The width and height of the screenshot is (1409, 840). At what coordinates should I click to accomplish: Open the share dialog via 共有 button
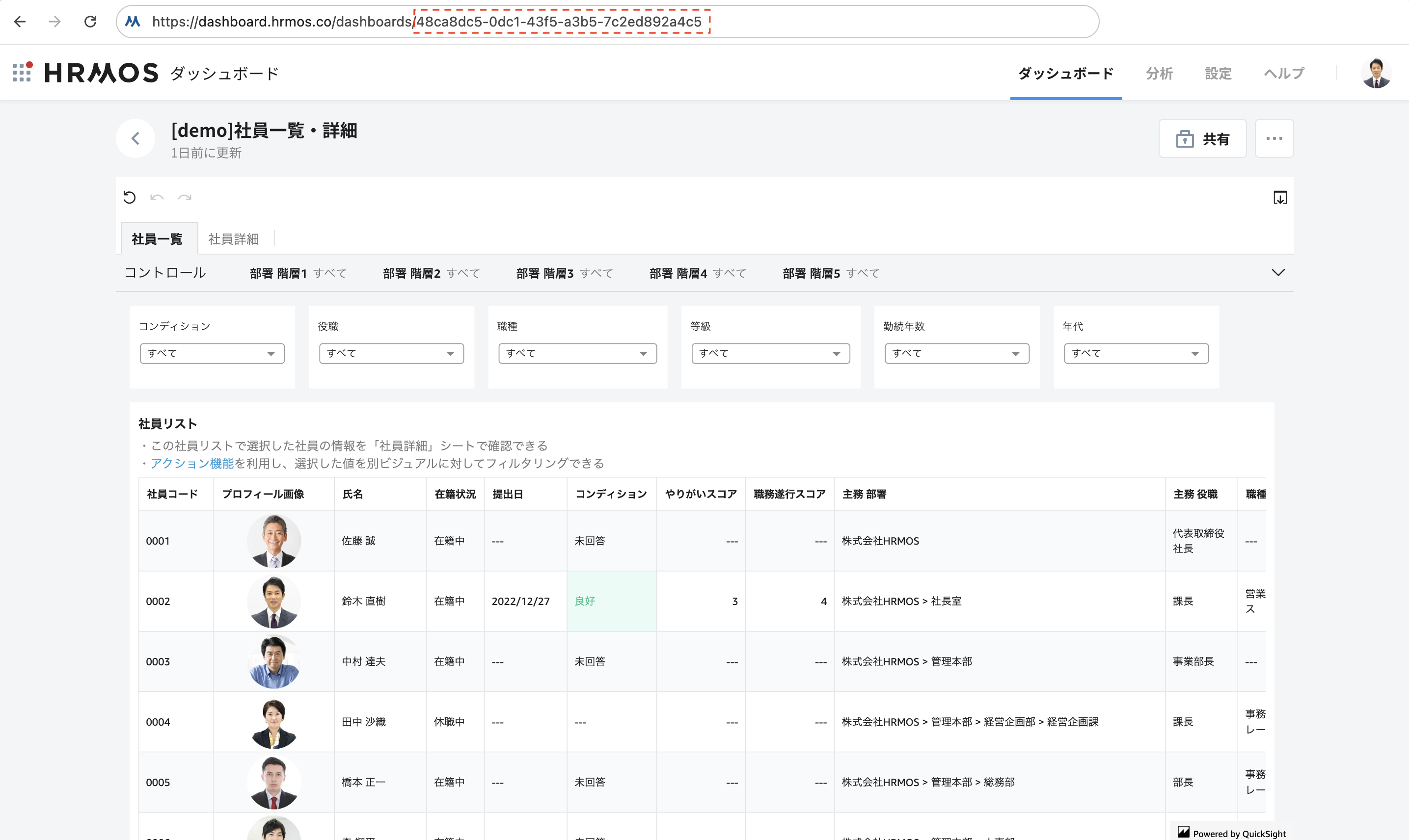click(1202, 138)
